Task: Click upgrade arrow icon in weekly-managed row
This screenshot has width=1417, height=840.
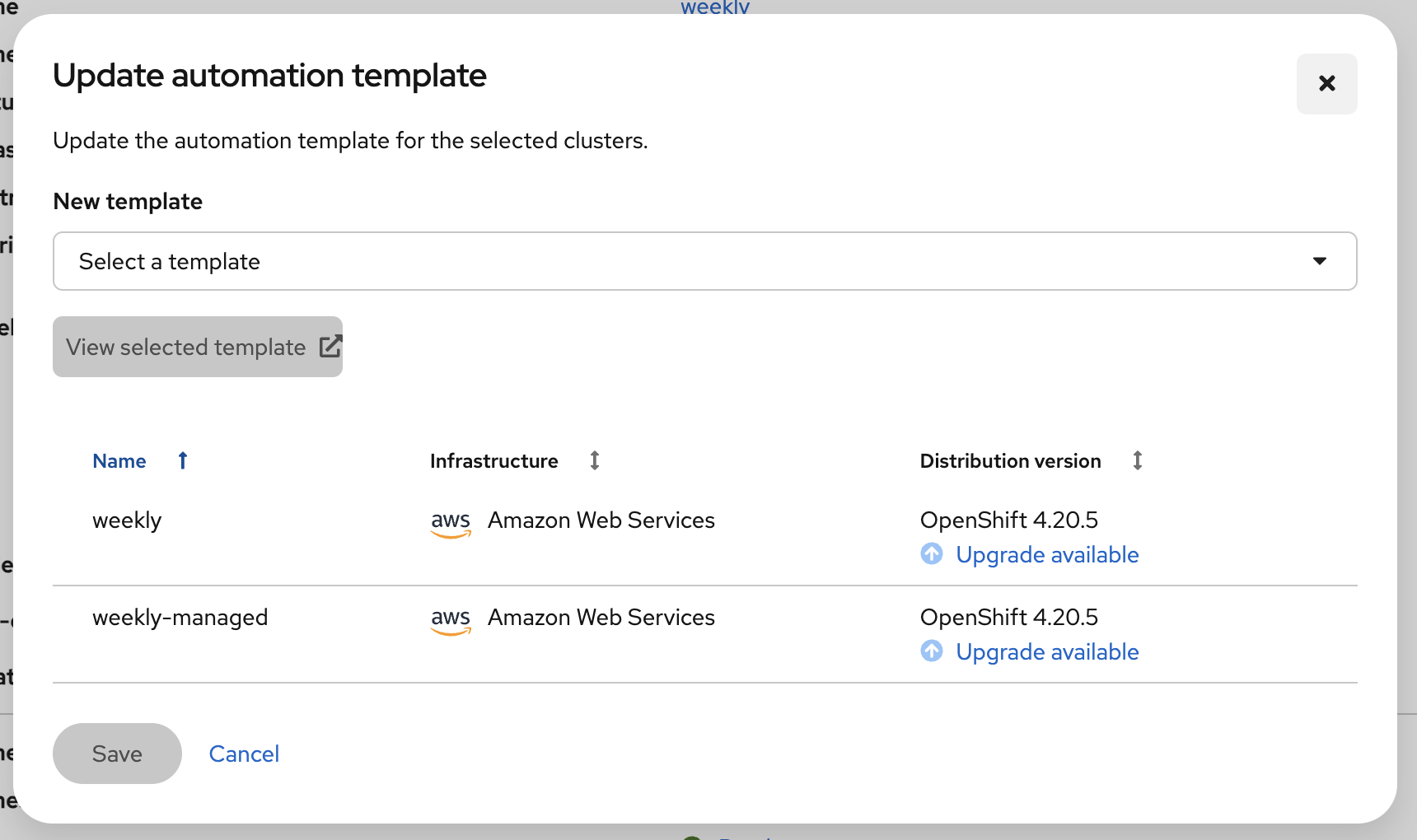Action: pos(932,651)
